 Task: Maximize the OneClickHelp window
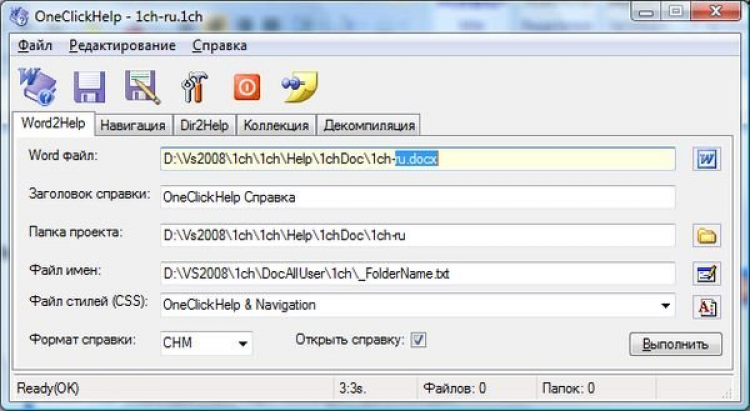coord(675,11)
